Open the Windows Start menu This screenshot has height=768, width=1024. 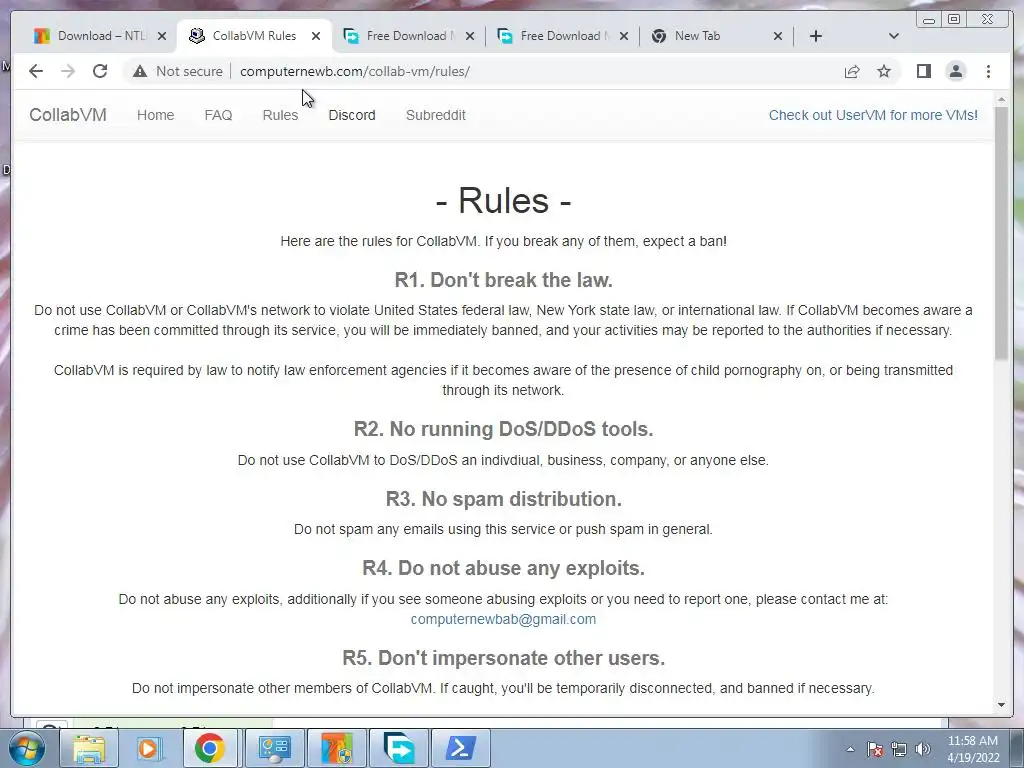[26, 748]
